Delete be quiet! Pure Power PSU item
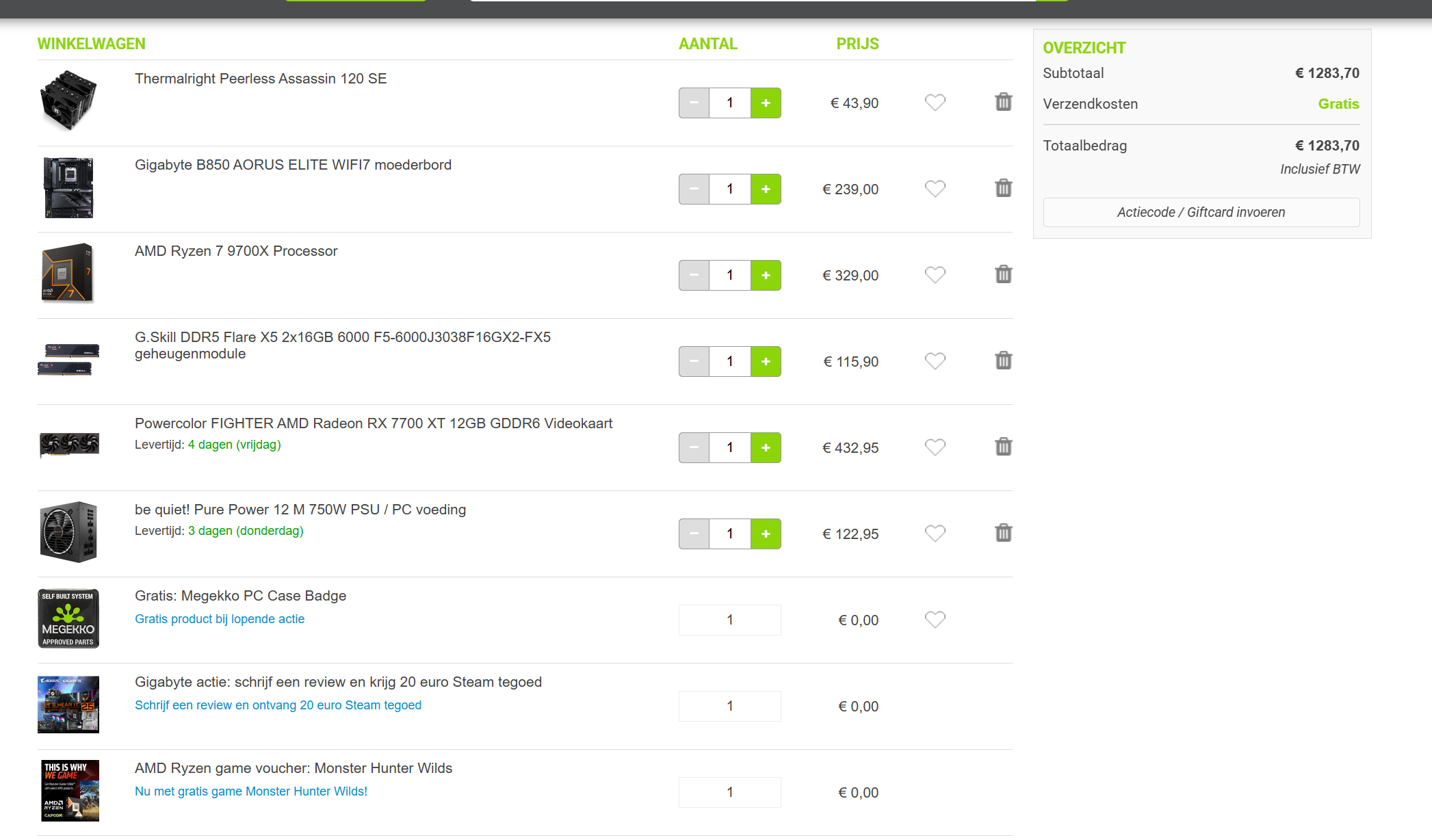The width and height of the screenshot is (1432, 840). coord(1003,533)
